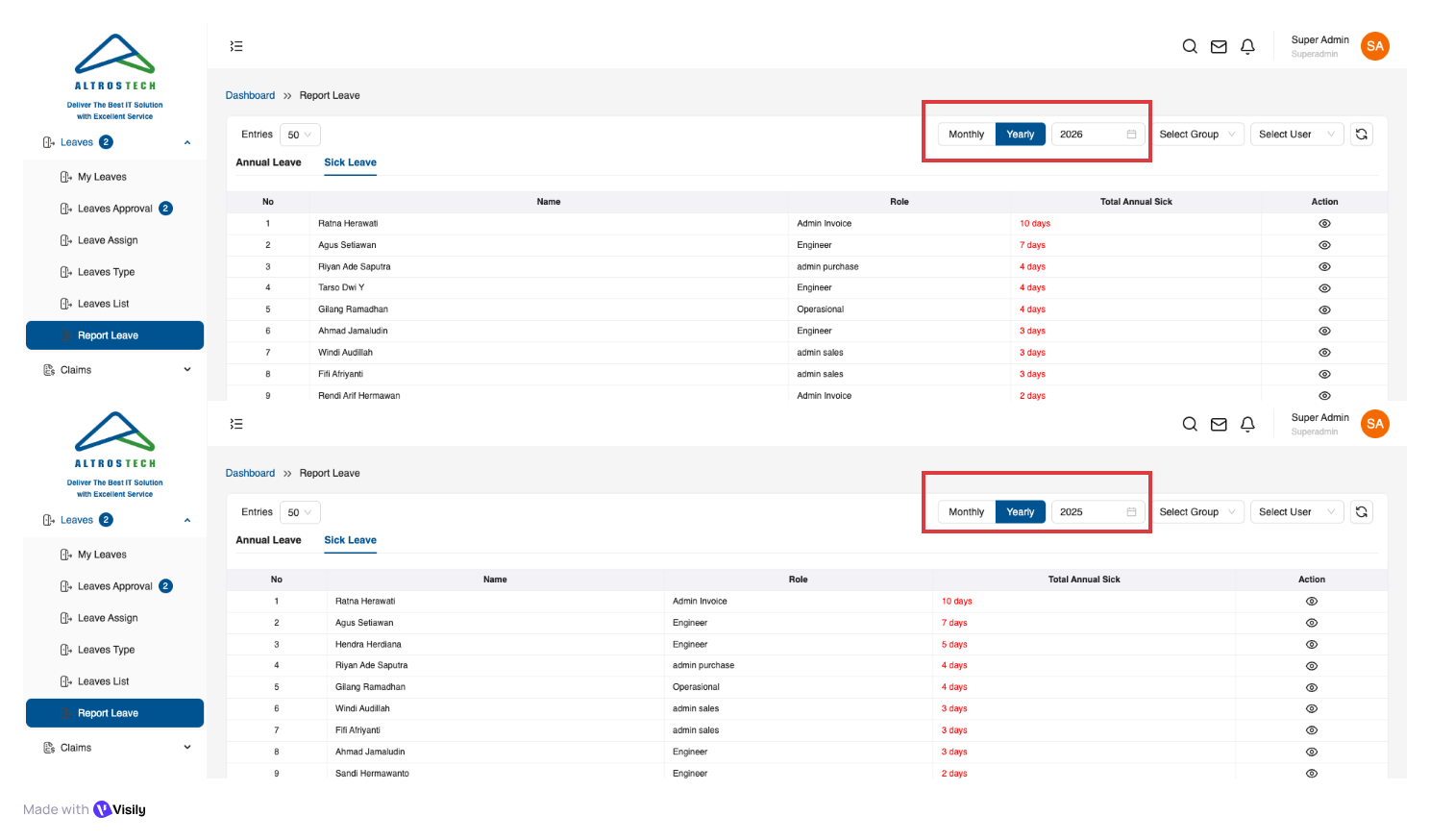The height and width of the screenshot is (840, 1430).
Task: View details of Hendra Herdiana's sick leave
Action: pyautogui.click(x=1311, y=645)
